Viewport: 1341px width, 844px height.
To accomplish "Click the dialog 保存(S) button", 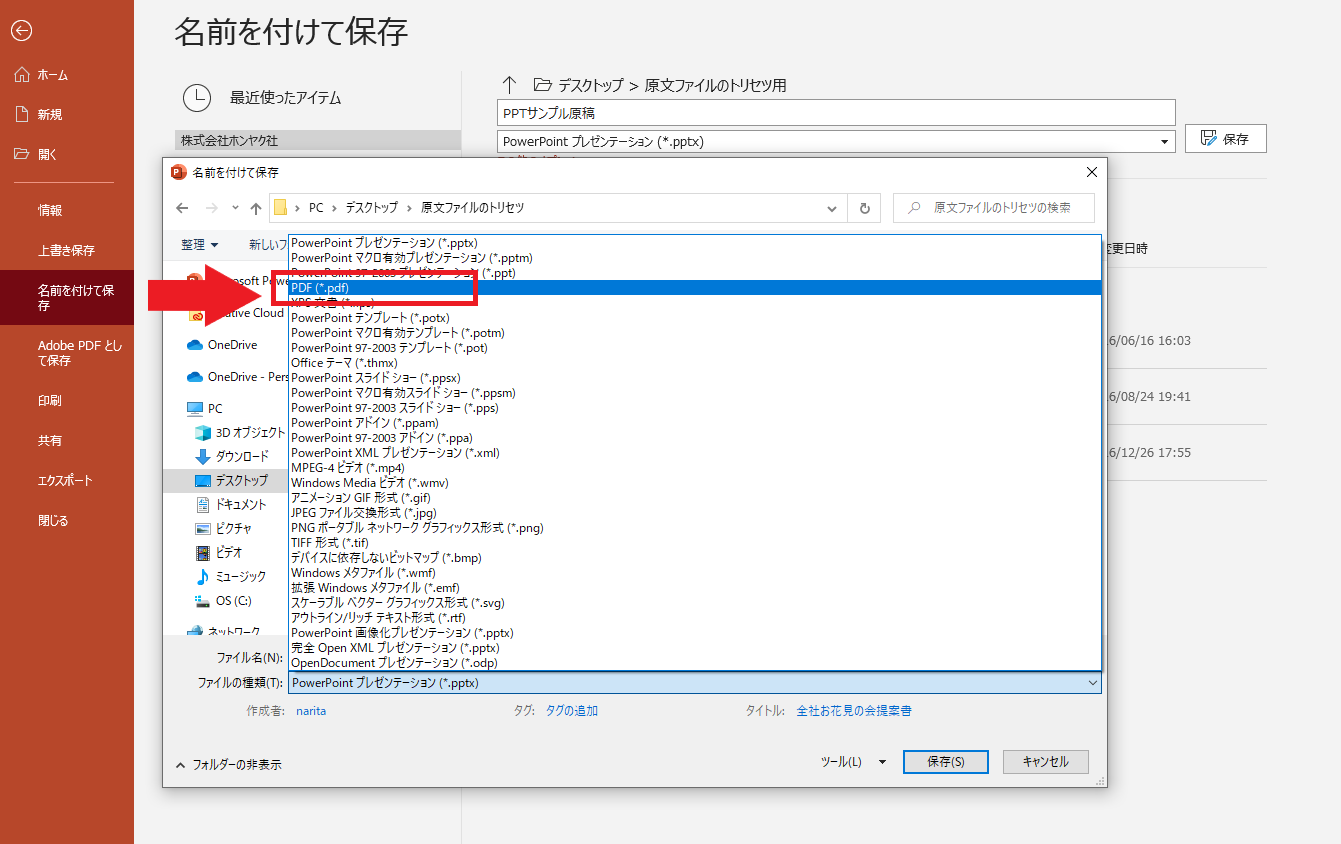I will tap(946, 762).
